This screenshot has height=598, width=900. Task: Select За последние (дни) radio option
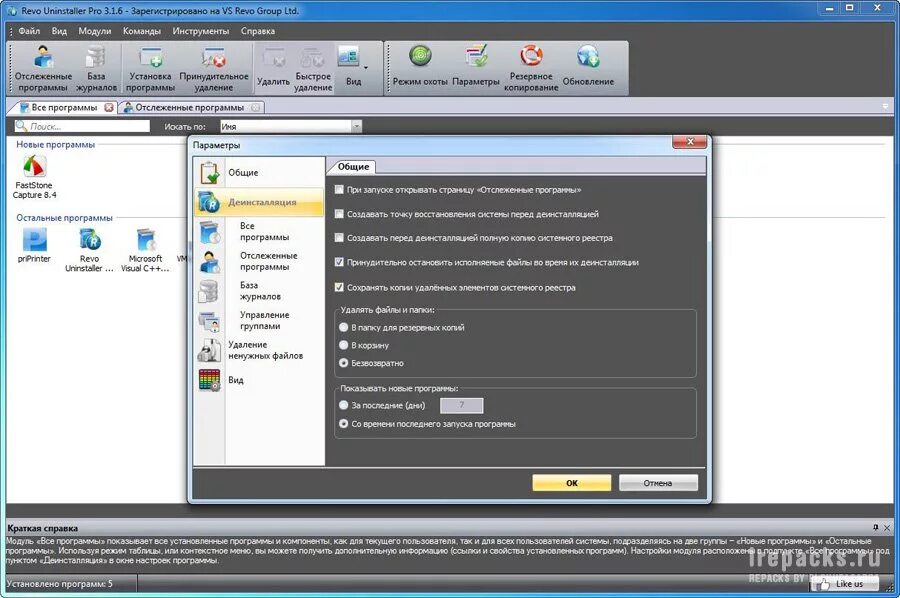(x=344, y=405)
